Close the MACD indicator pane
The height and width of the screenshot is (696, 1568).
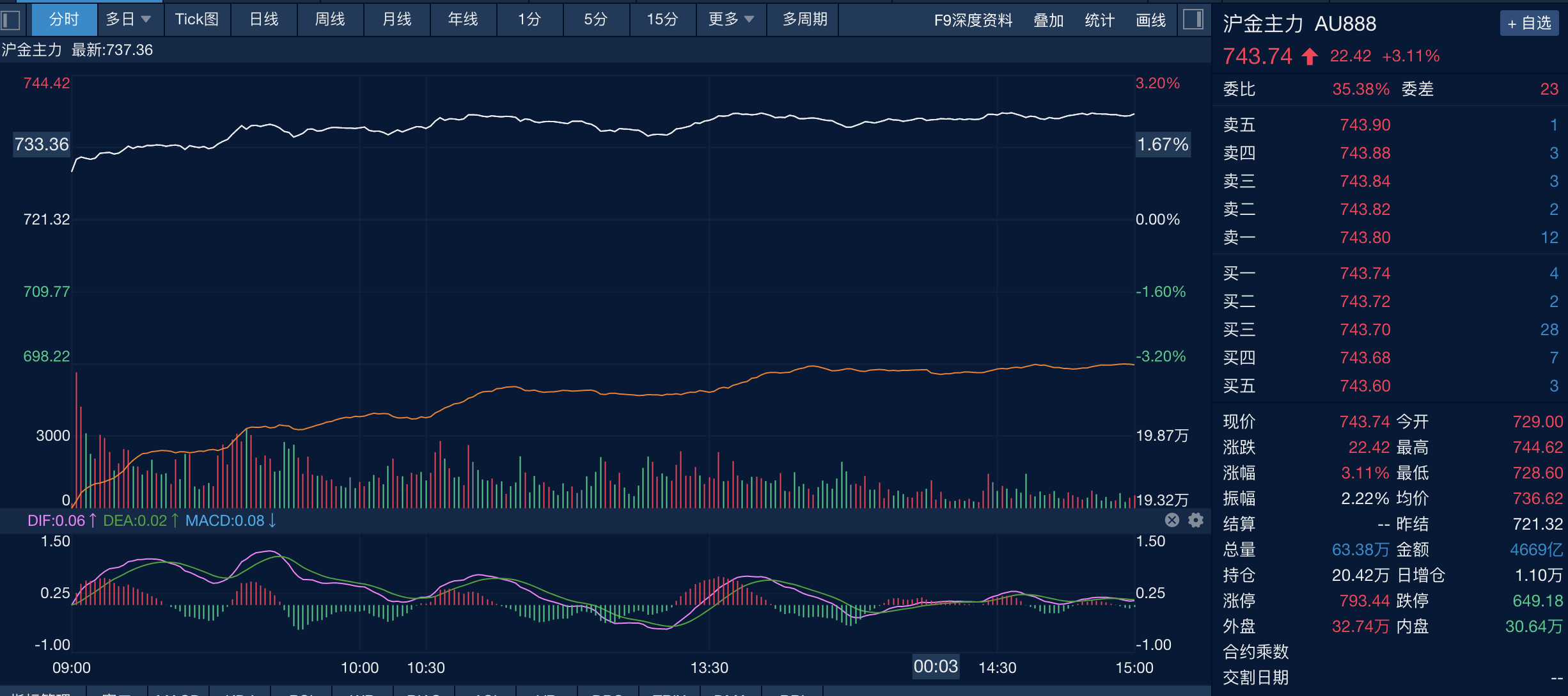tap(1172, 520)
